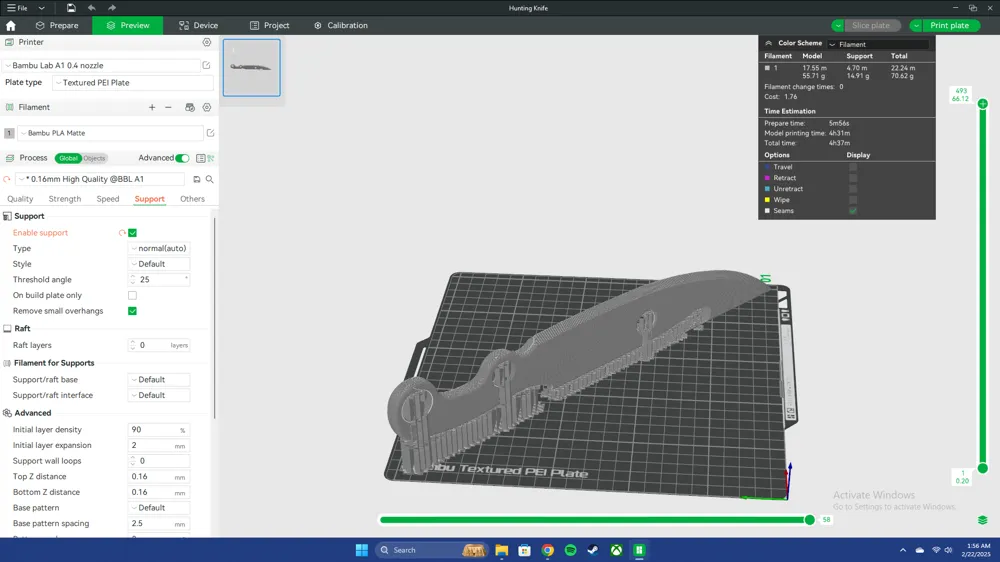Show Wipe display checkbox

(x=853, y=200)
